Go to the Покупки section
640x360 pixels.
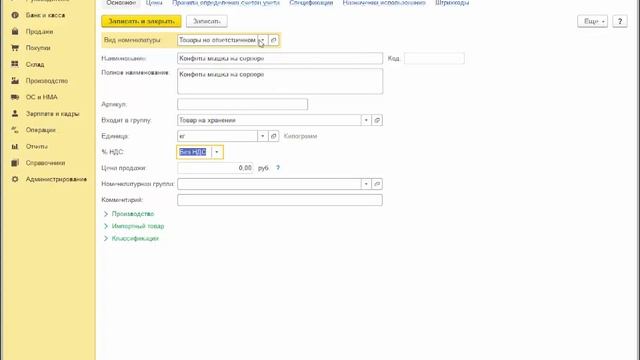[38, 48]
